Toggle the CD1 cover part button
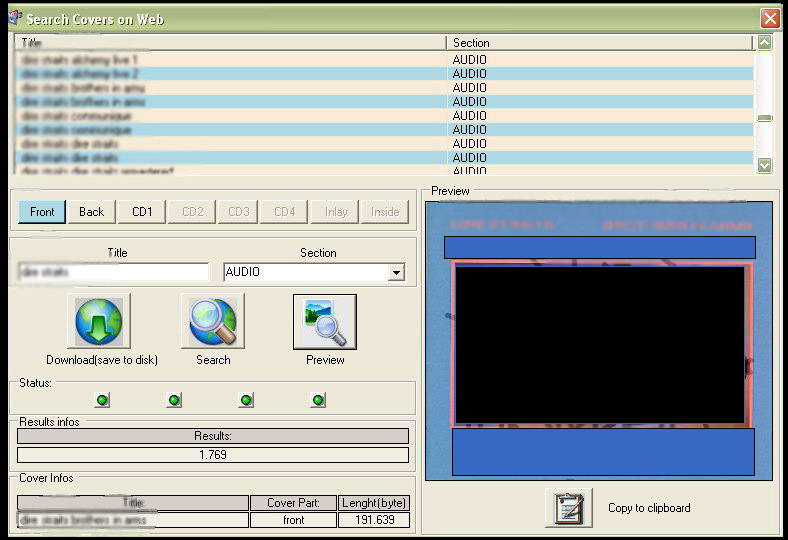This screenshot has height=540, width=788. tap(142, 211)
